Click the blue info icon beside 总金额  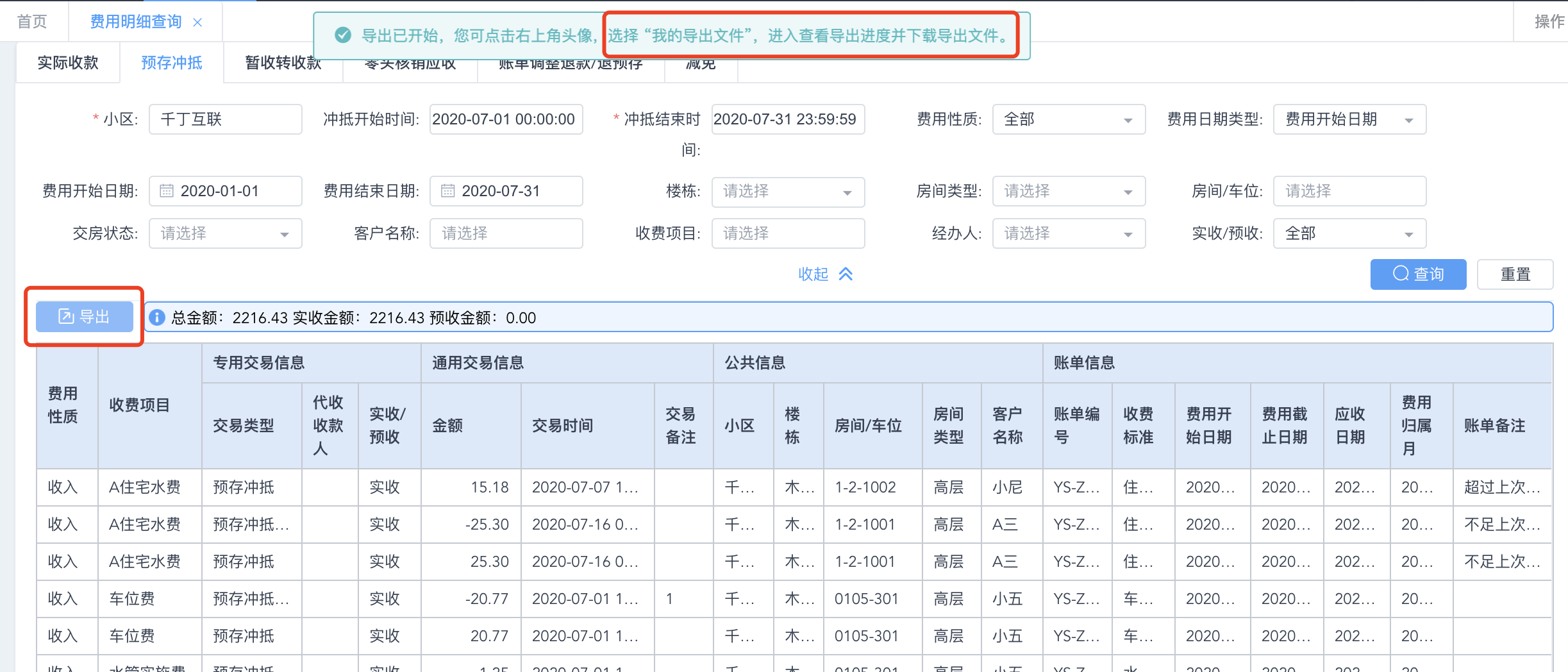coord(157,317)
